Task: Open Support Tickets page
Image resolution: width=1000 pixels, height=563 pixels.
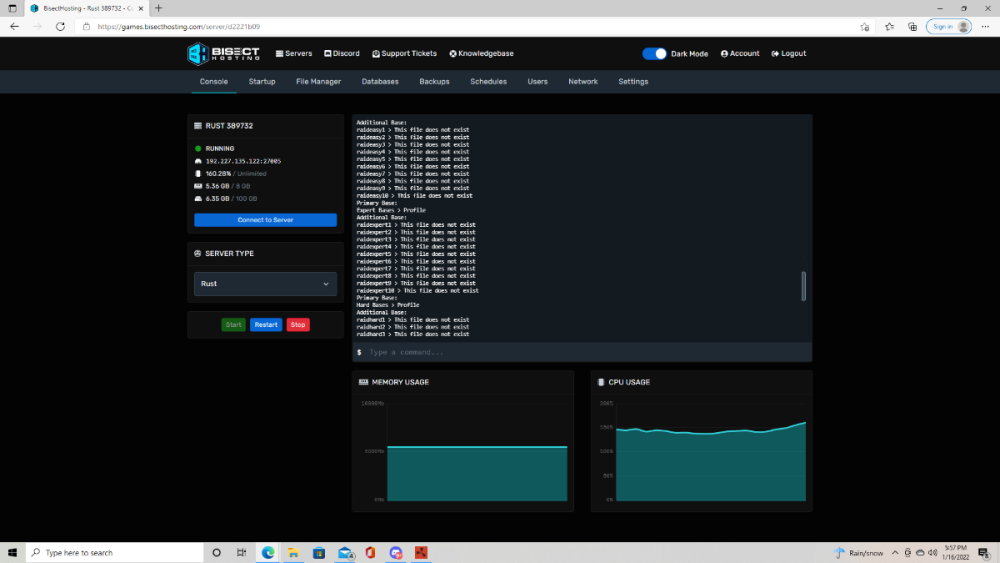Action: pos(404,54)
